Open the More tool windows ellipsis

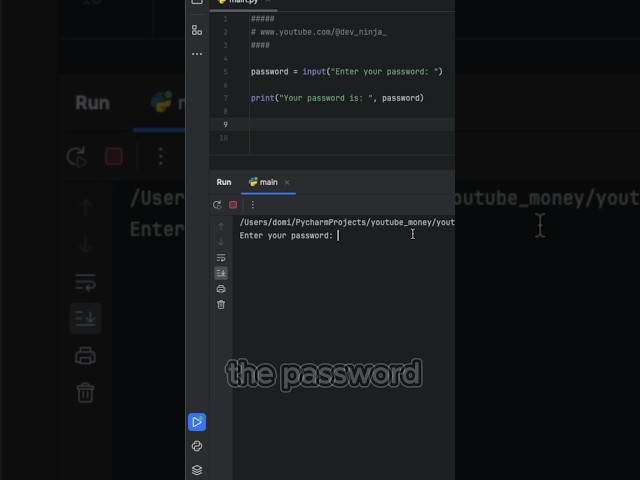point(197,54)
